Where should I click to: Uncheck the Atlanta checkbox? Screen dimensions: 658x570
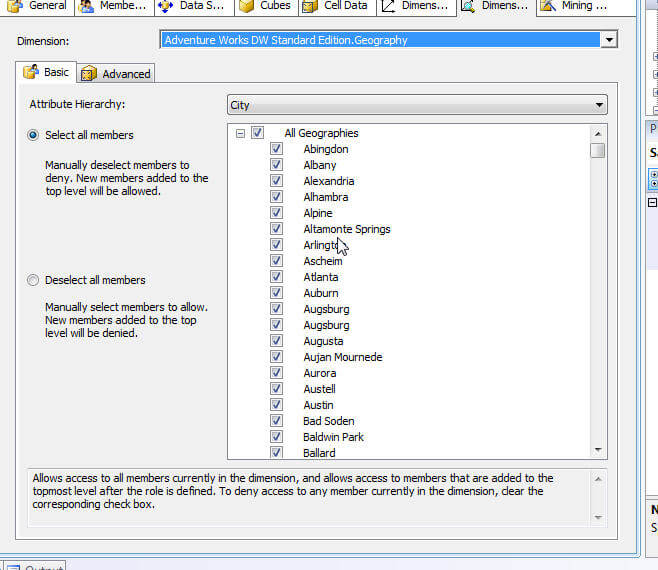coord(276,277)
